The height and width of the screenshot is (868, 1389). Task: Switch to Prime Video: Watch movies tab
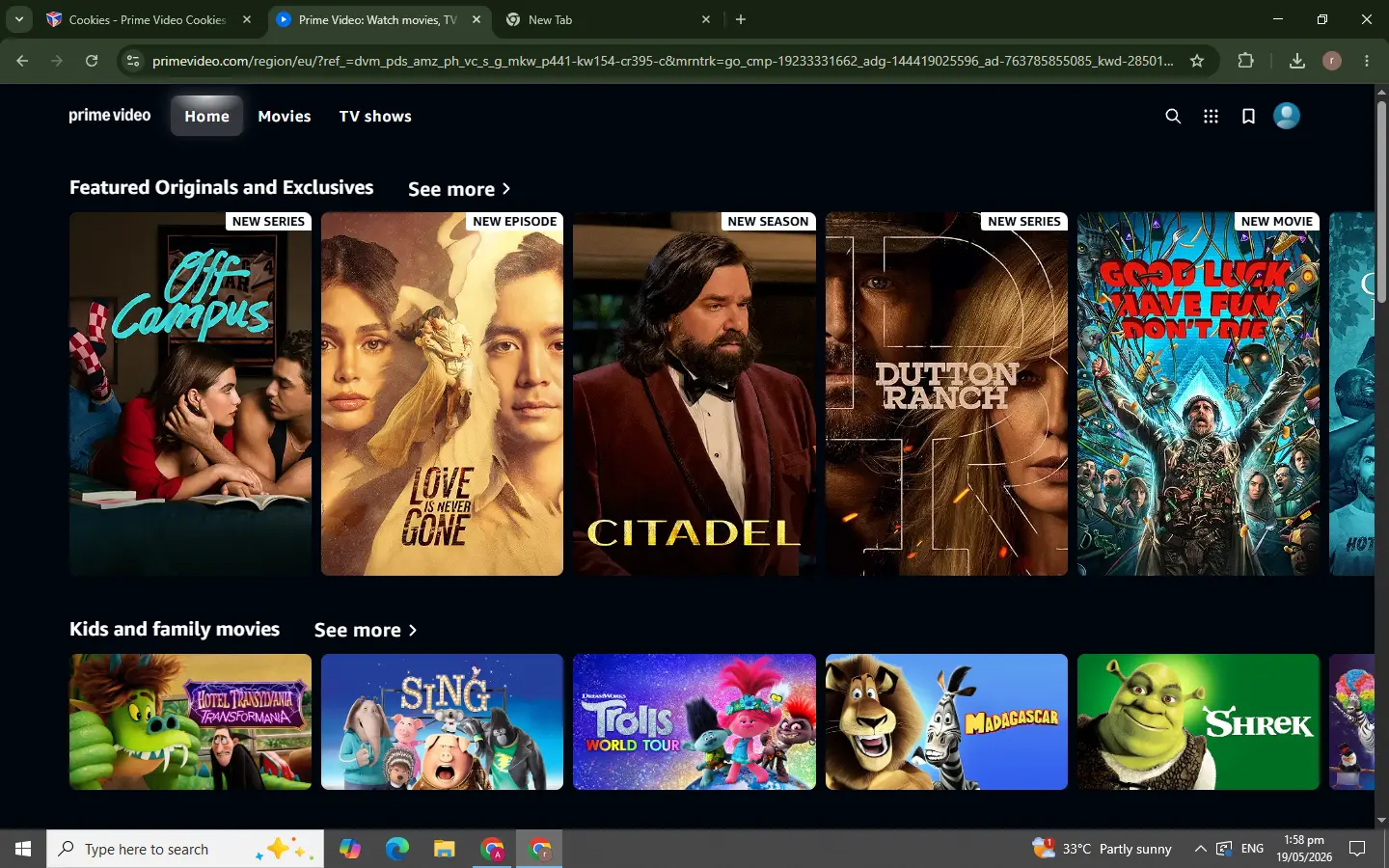tap(379, 19)
